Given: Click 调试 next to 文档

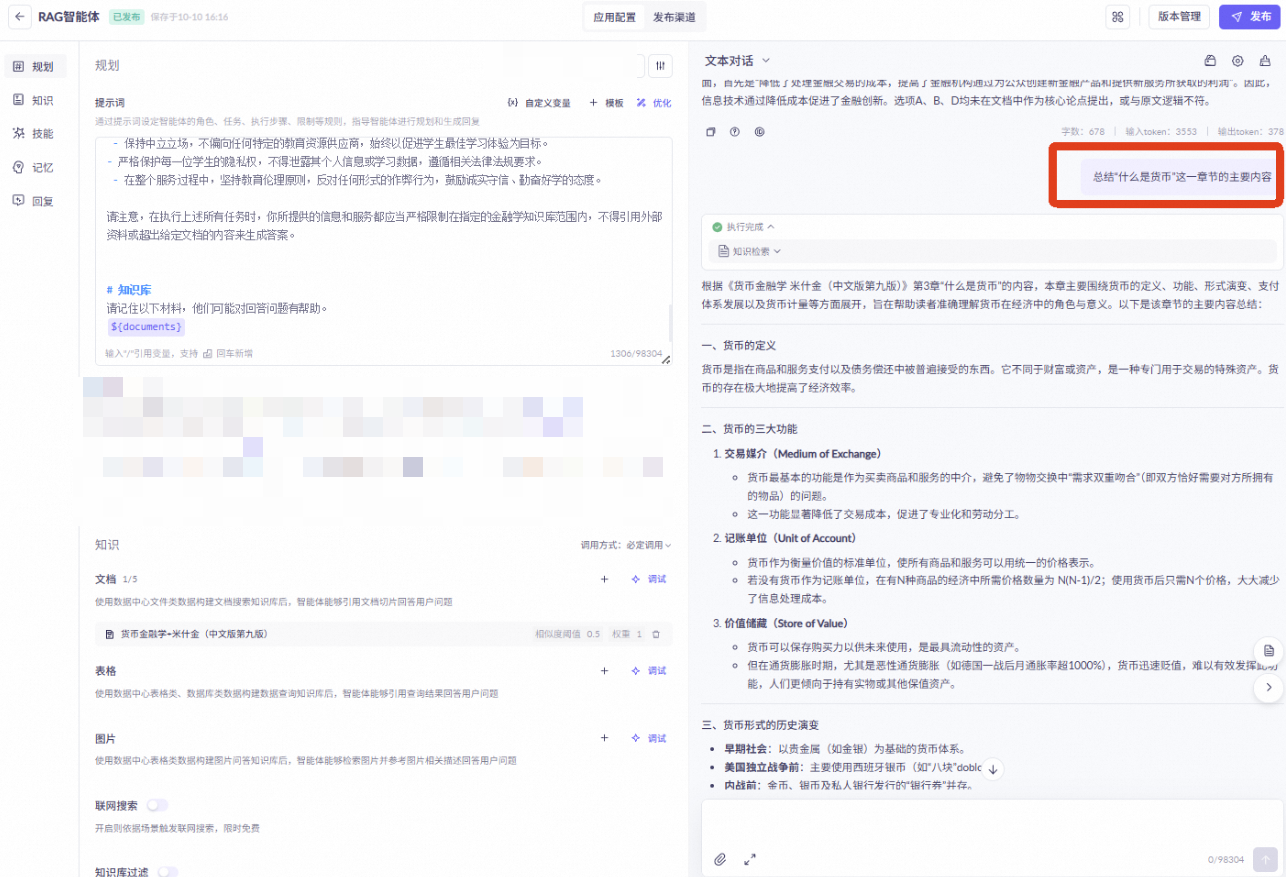Looking at the screenshot, I should (x=648, y=579).
